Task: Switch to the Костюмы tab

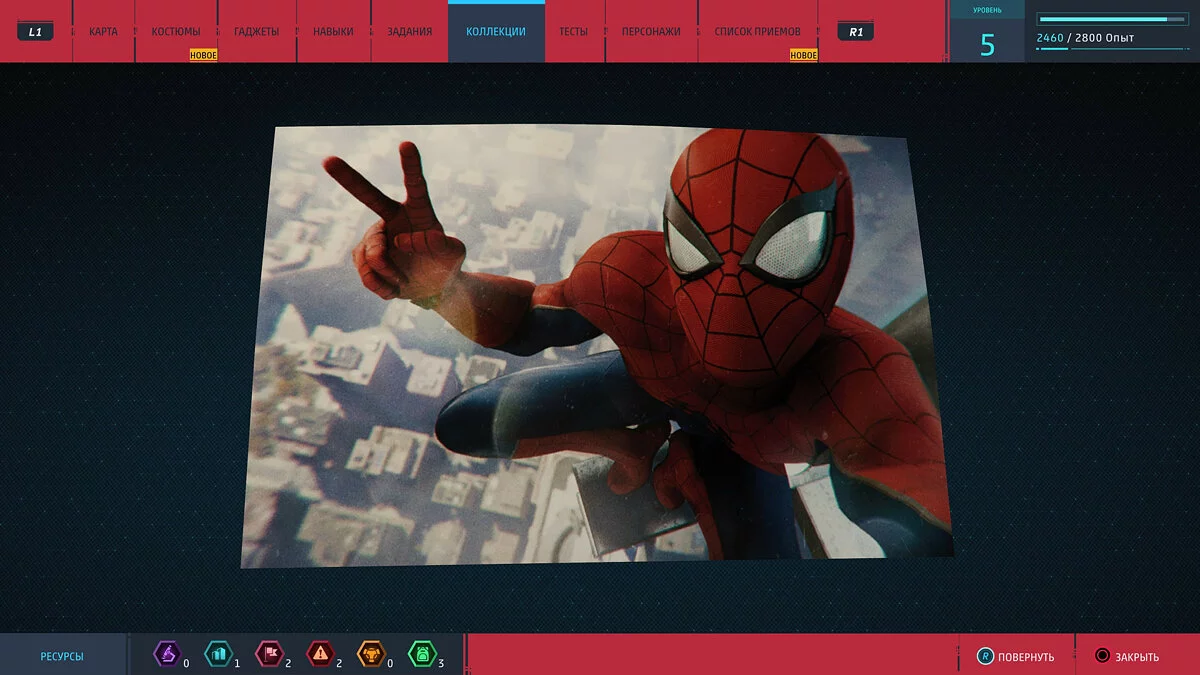Action: [176, 32]
